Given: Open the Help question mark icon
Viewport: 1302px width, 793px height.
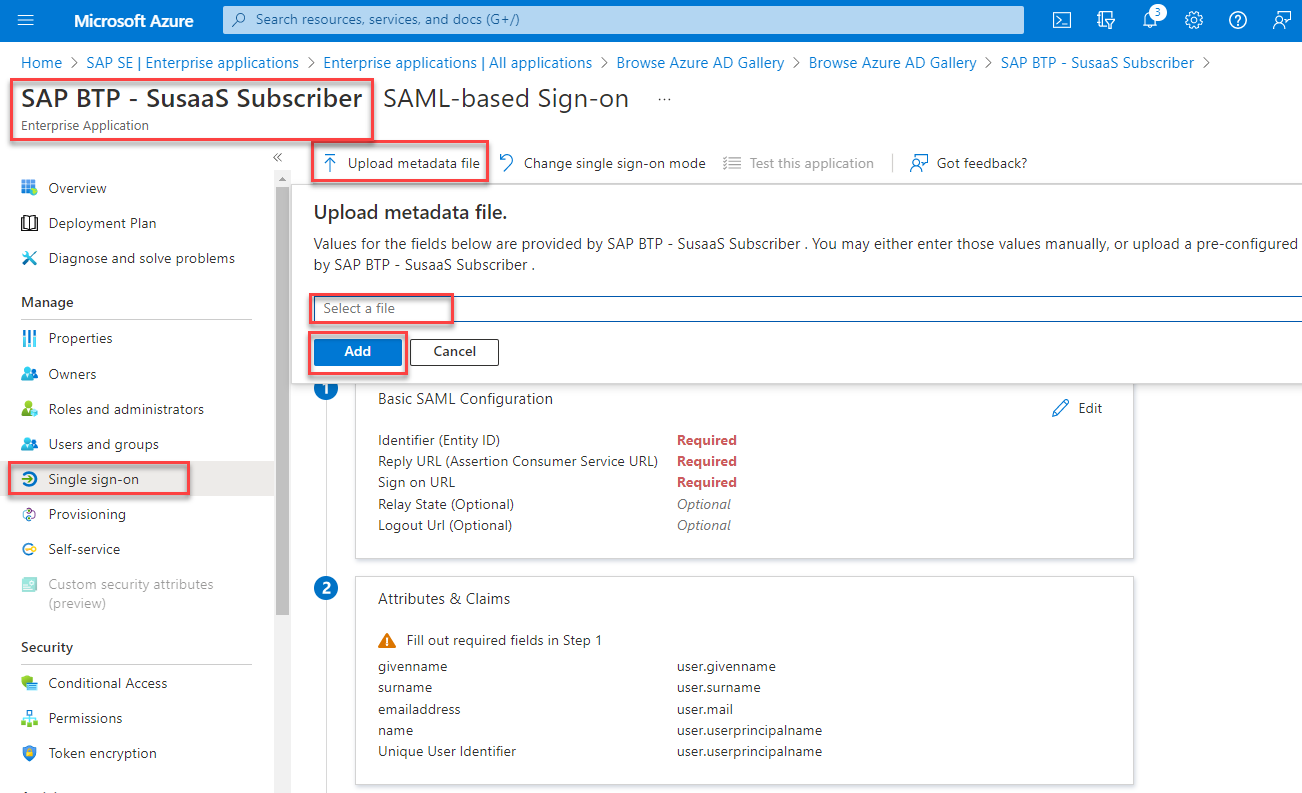Looking at the screenshot, I should point(1238,20).
